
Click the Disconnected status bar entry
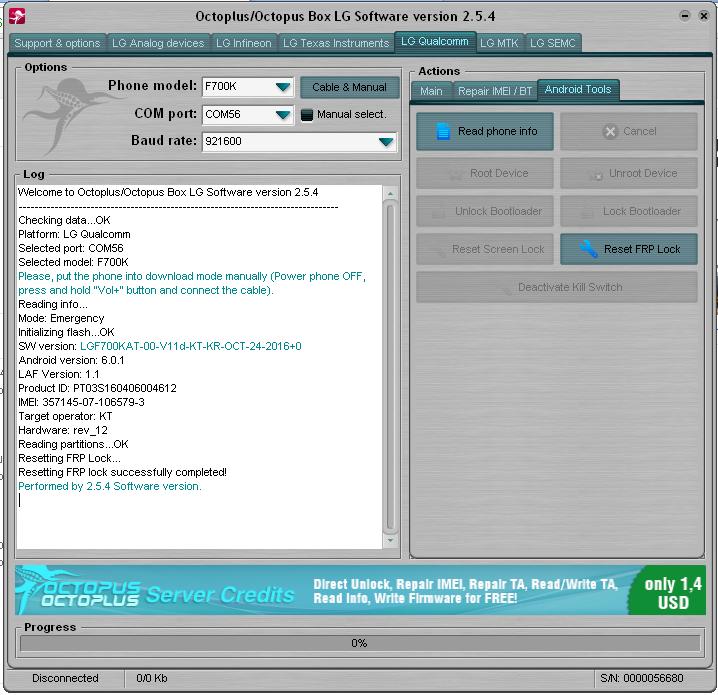65,678
